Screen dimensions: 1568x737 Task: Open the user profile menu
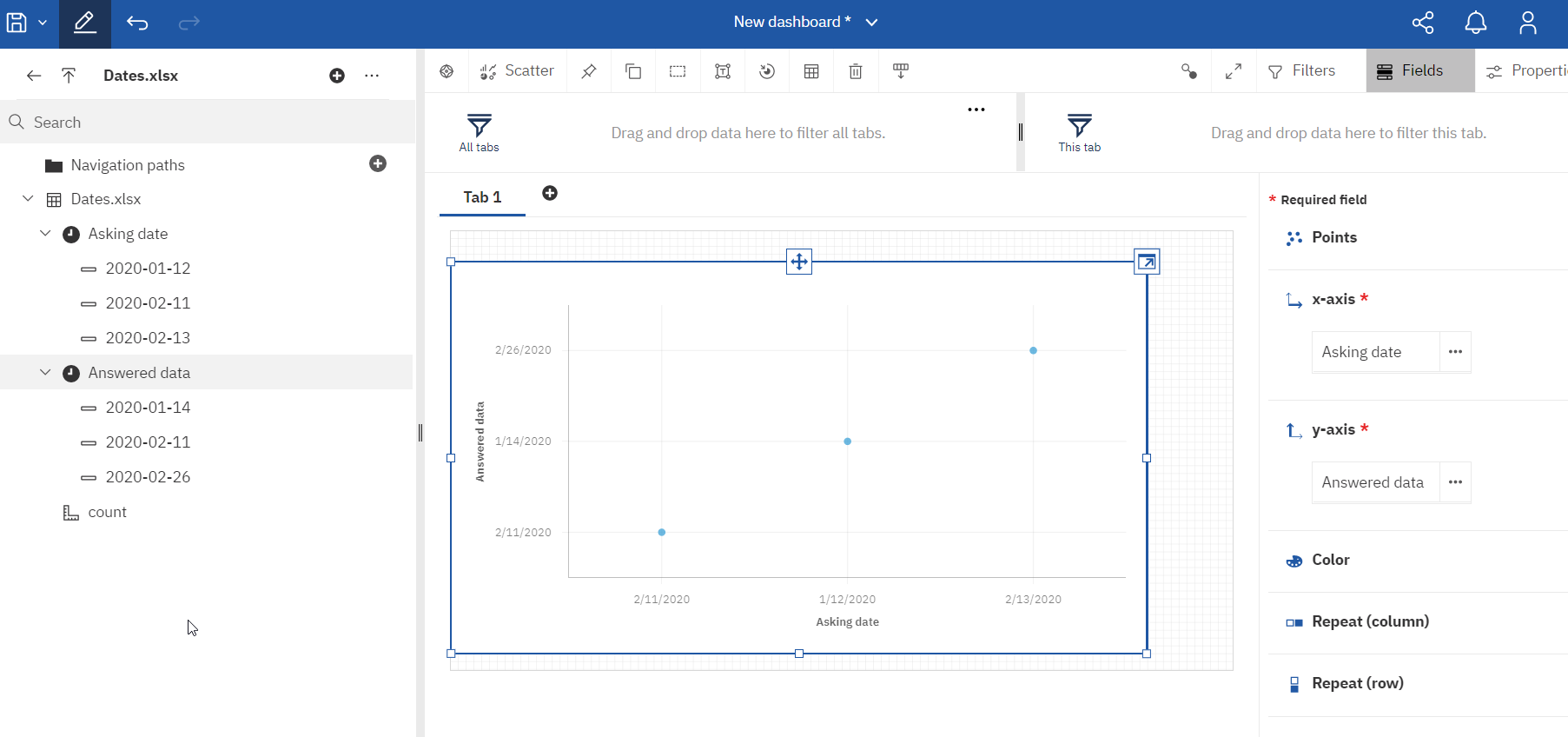click(1528, 23)
